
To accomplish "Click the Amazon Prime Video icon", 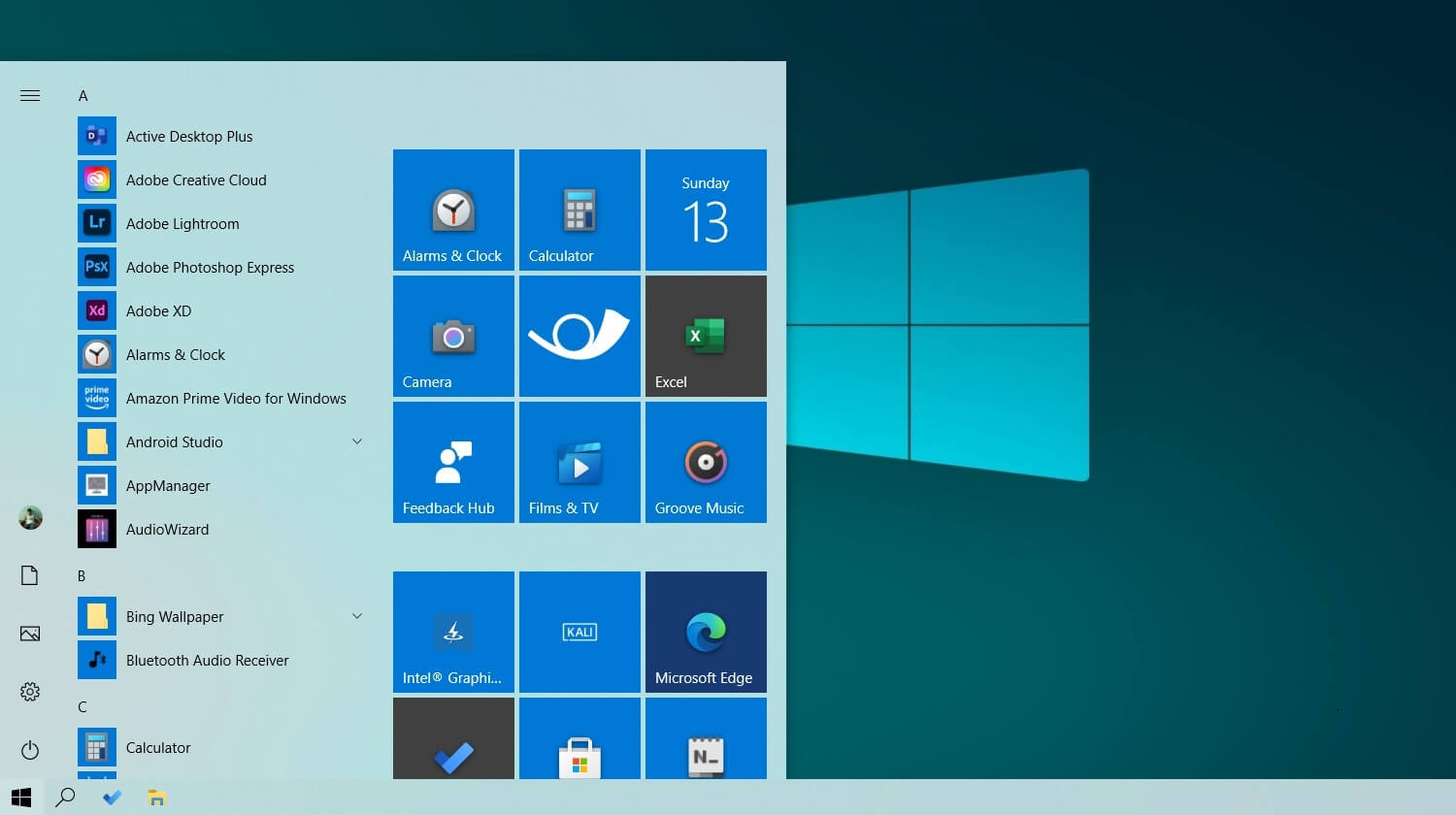I will coord(97,398).
